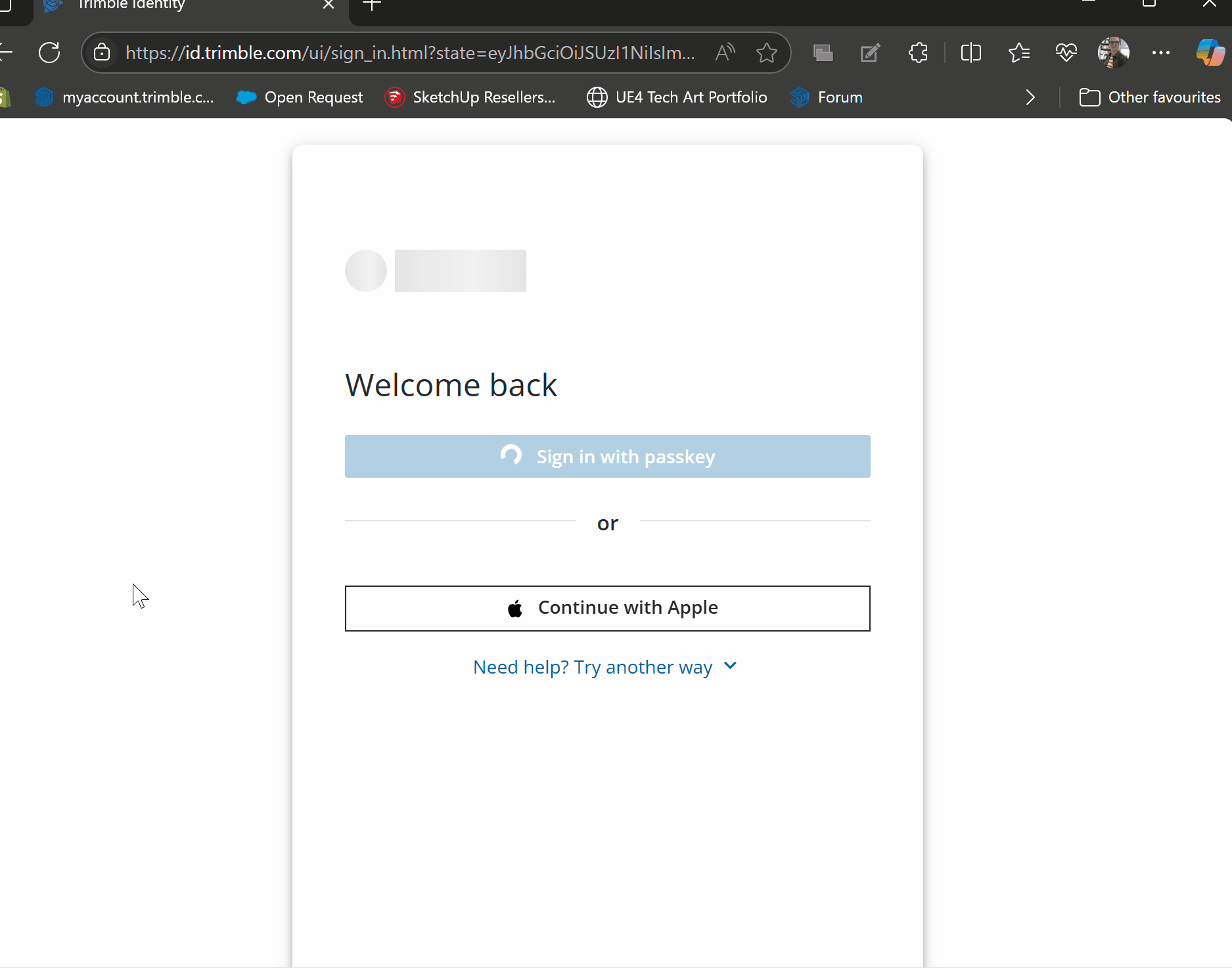View site information via the lock icon
The height and width of the screenshot is (968, 1232).
pos(103,53)
